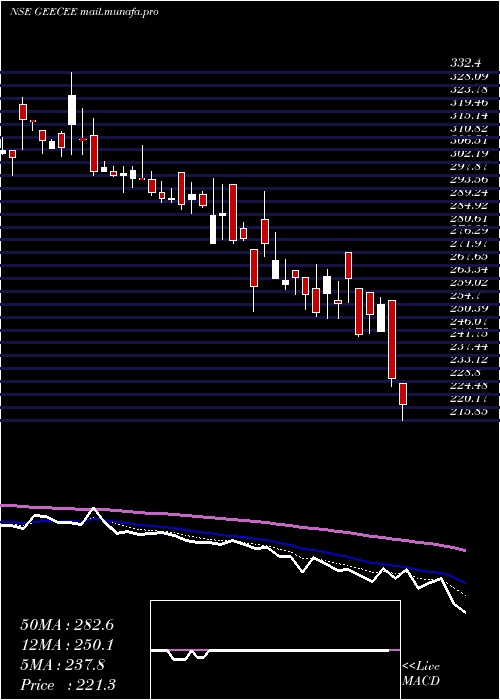Image resolution: width=500 pixels, height=700 pixels.
Task: Select the 233.12 price level label
Action: click(x=468, y=360)
